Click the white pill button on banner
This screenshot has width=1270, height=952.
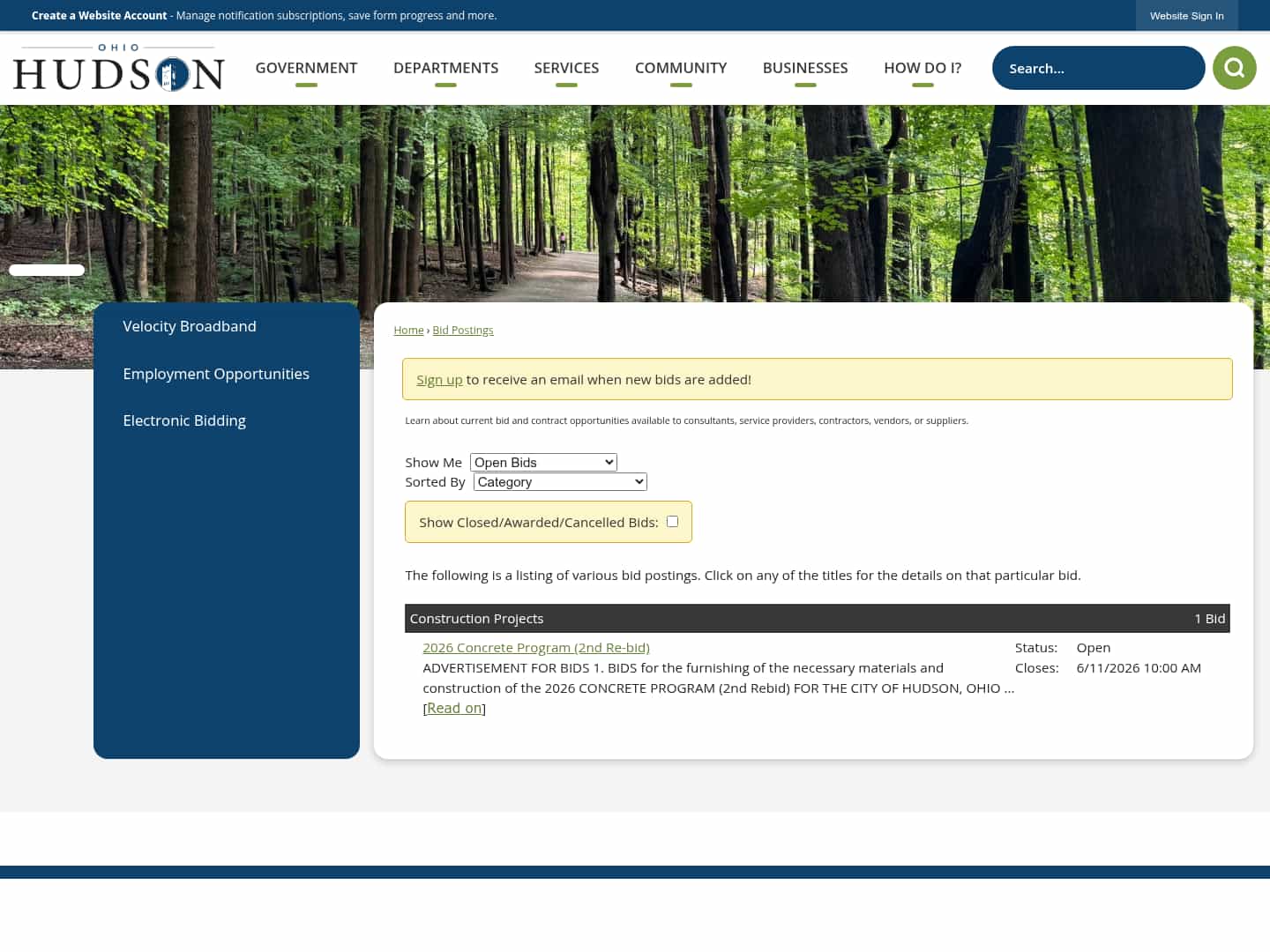click(47, 270)
